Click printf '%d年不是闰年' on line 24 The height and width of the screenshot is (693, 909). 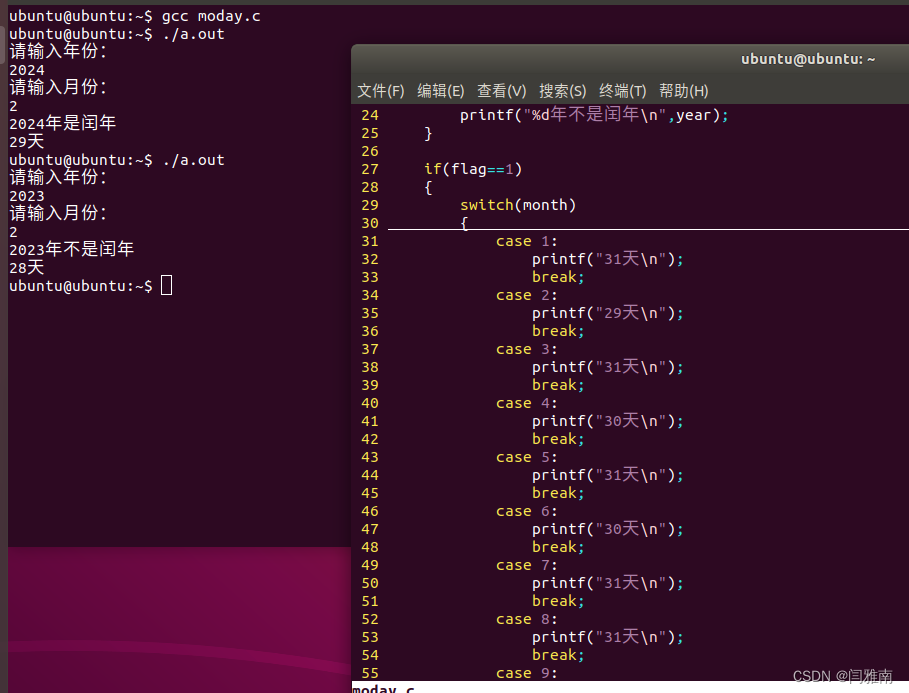tap(594, 115)
